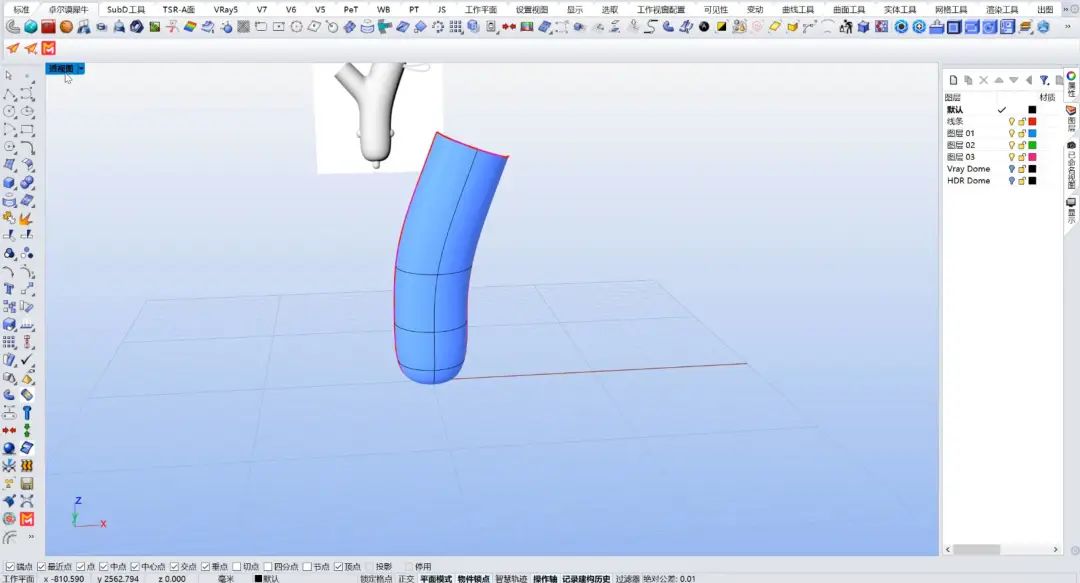Open the 透视图 viewport dropdown menu

coord(81,69)
